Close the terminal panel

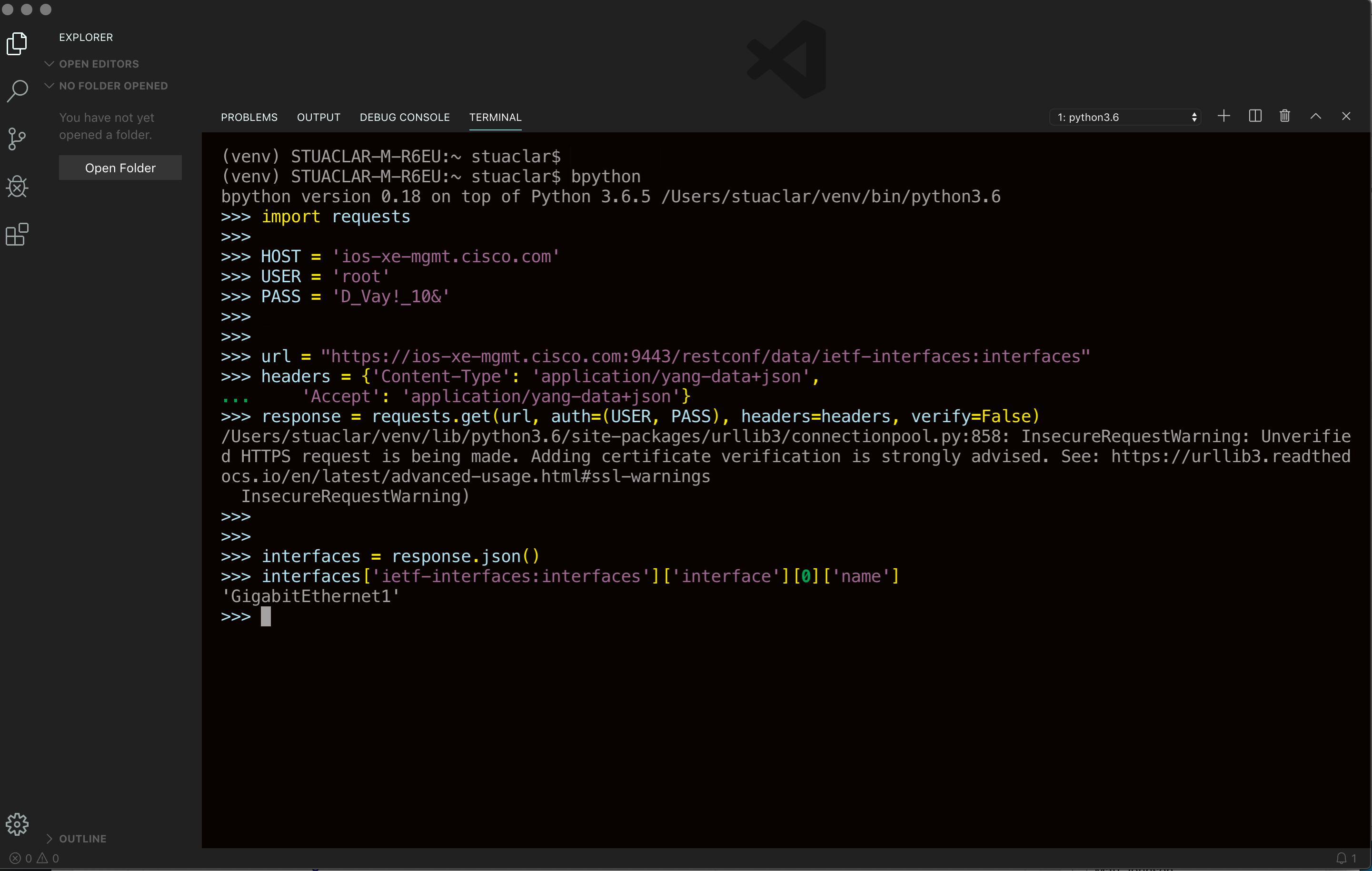pyautogui.click(x=1346, y=116)
